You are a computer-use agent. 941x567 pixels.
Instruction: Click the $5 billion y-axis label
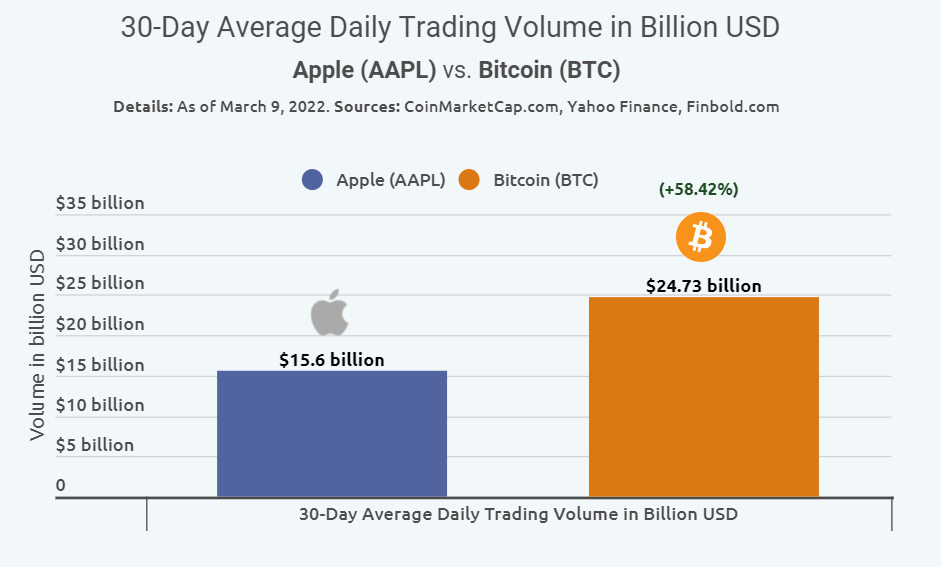click(x=95, y=445)
